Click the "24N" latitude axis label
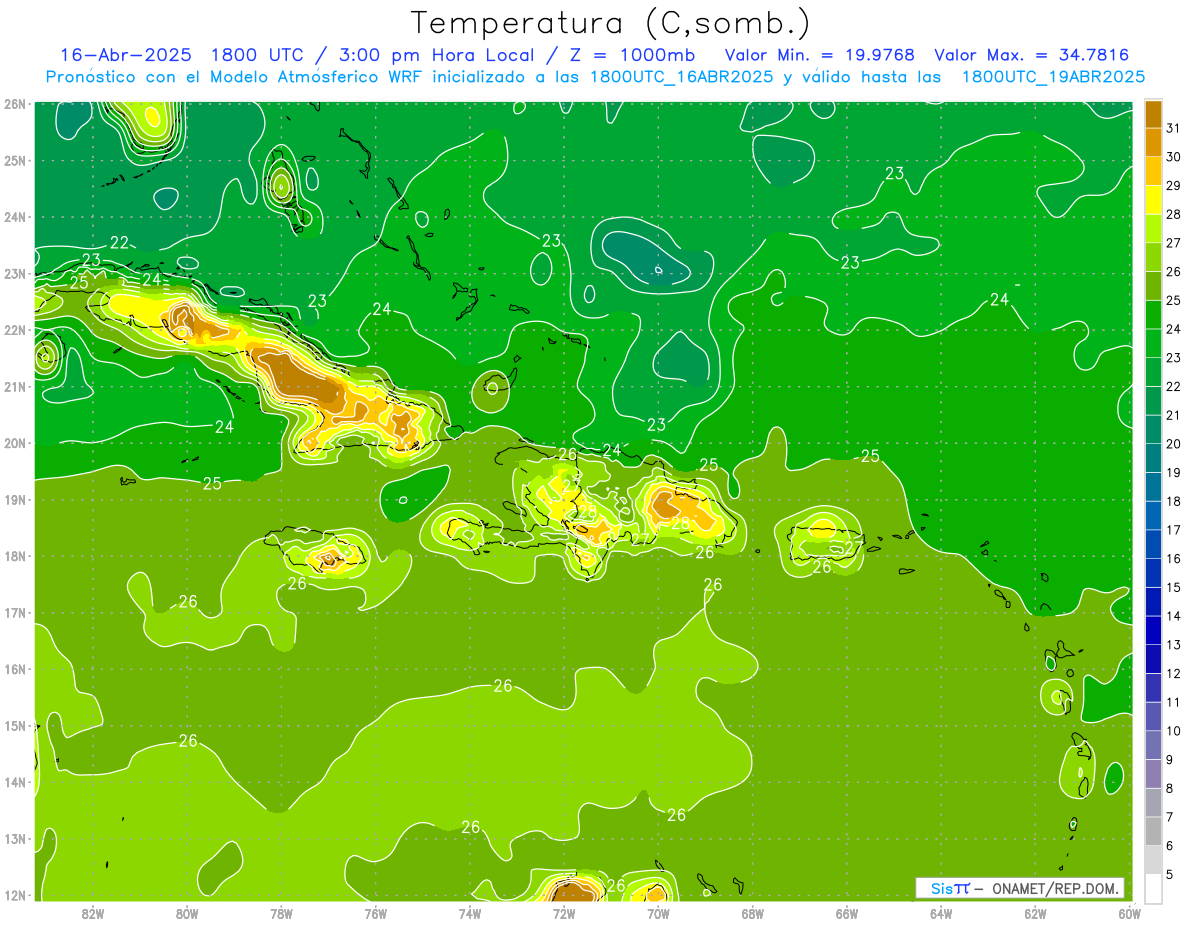 tap(15, 217)
